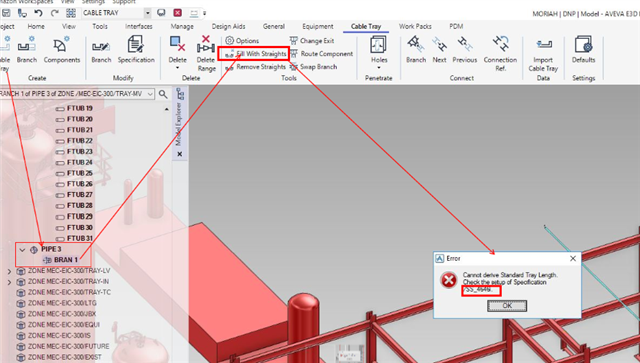Click OK in the Error dialog
This screenshot has height=363, width=640.
tap(507, 306)
